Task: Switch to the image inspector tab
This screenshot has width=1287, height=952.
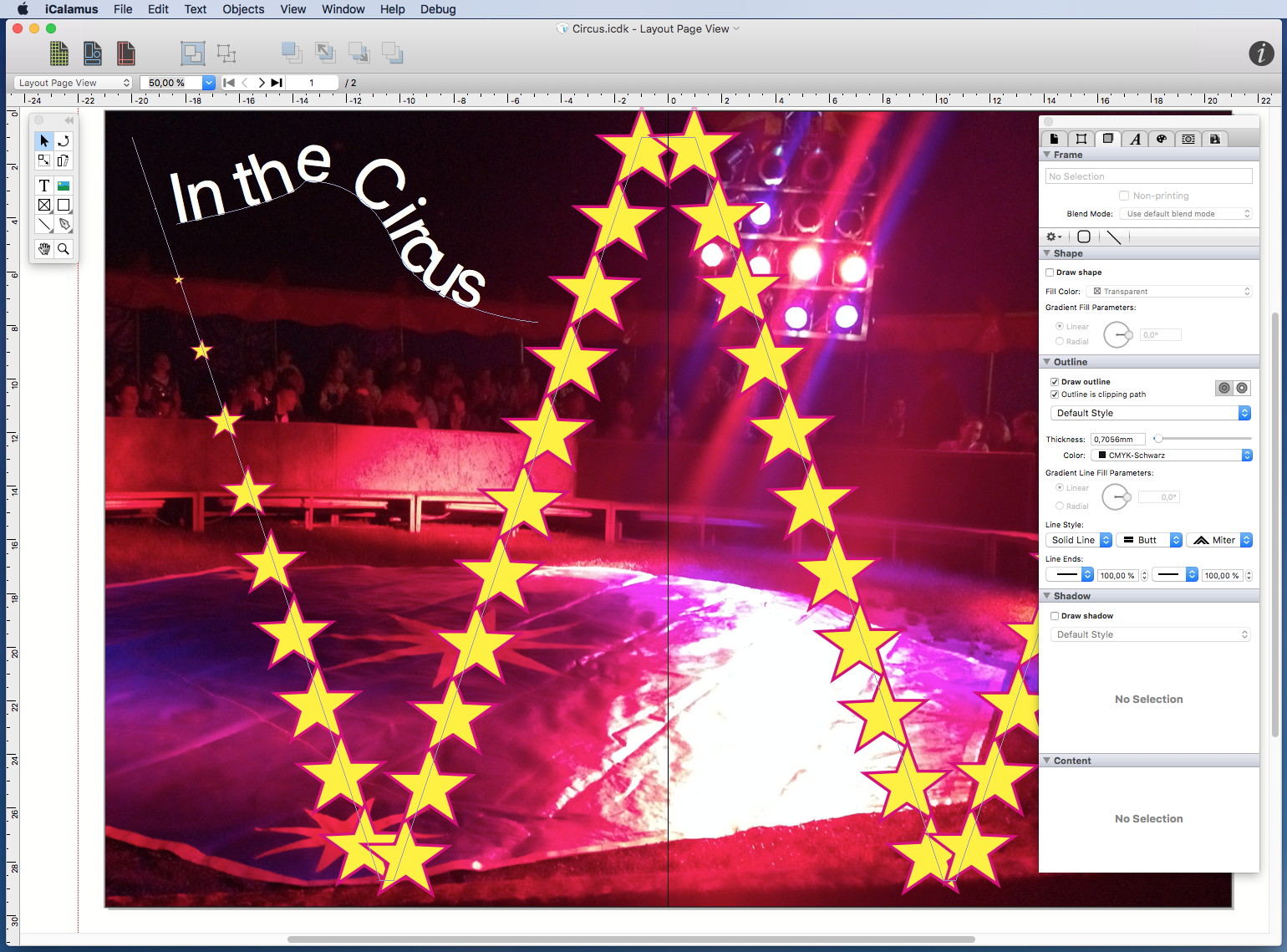Action: click(1215, 139)
